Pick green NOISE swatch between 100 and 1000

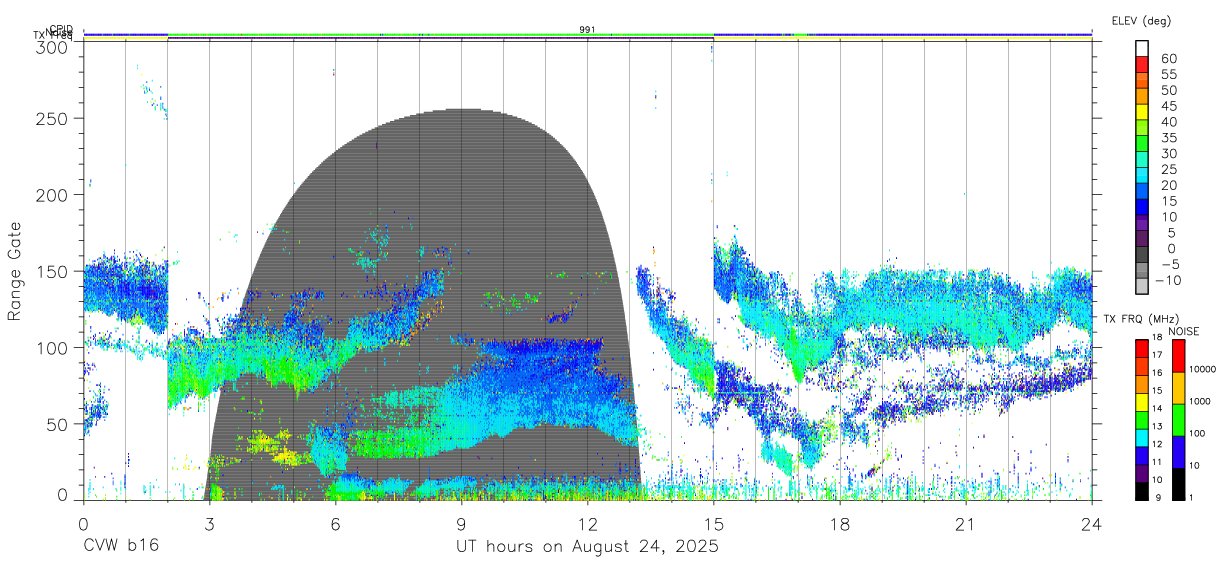point(1177,419)
